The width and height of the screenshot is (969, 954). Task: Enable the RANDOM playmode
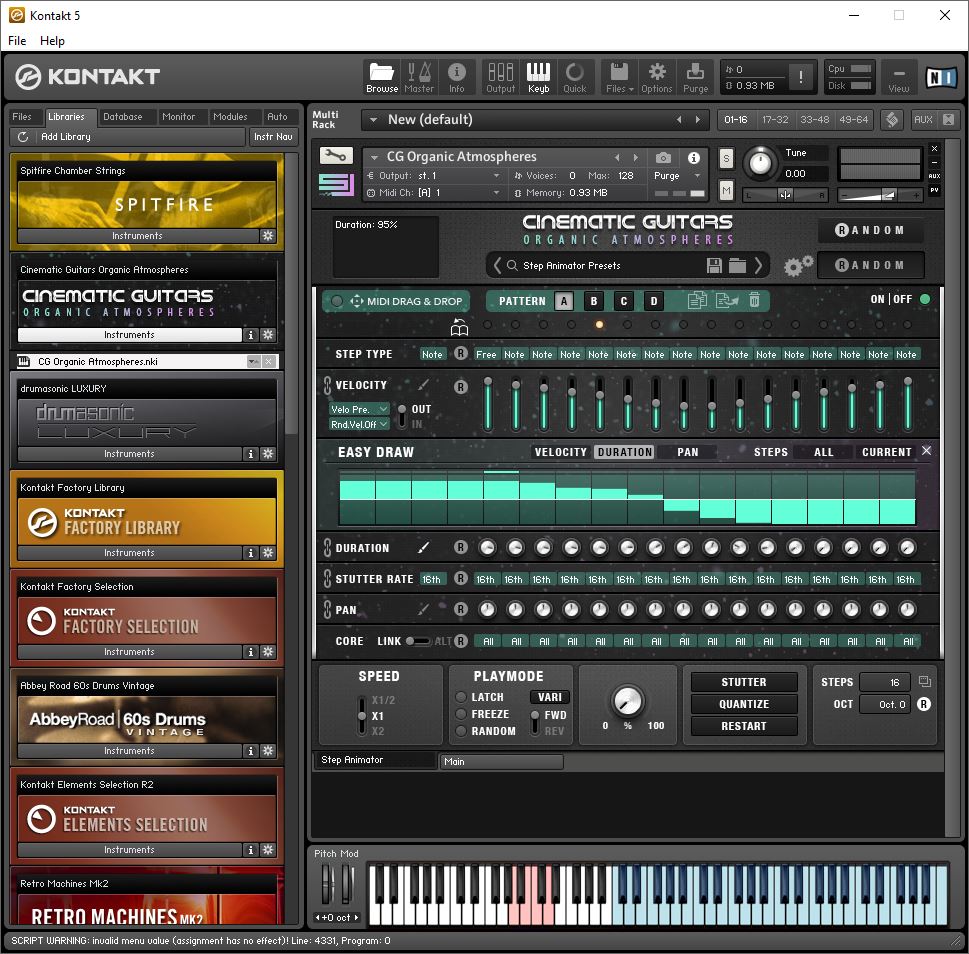tap(460, 731)
